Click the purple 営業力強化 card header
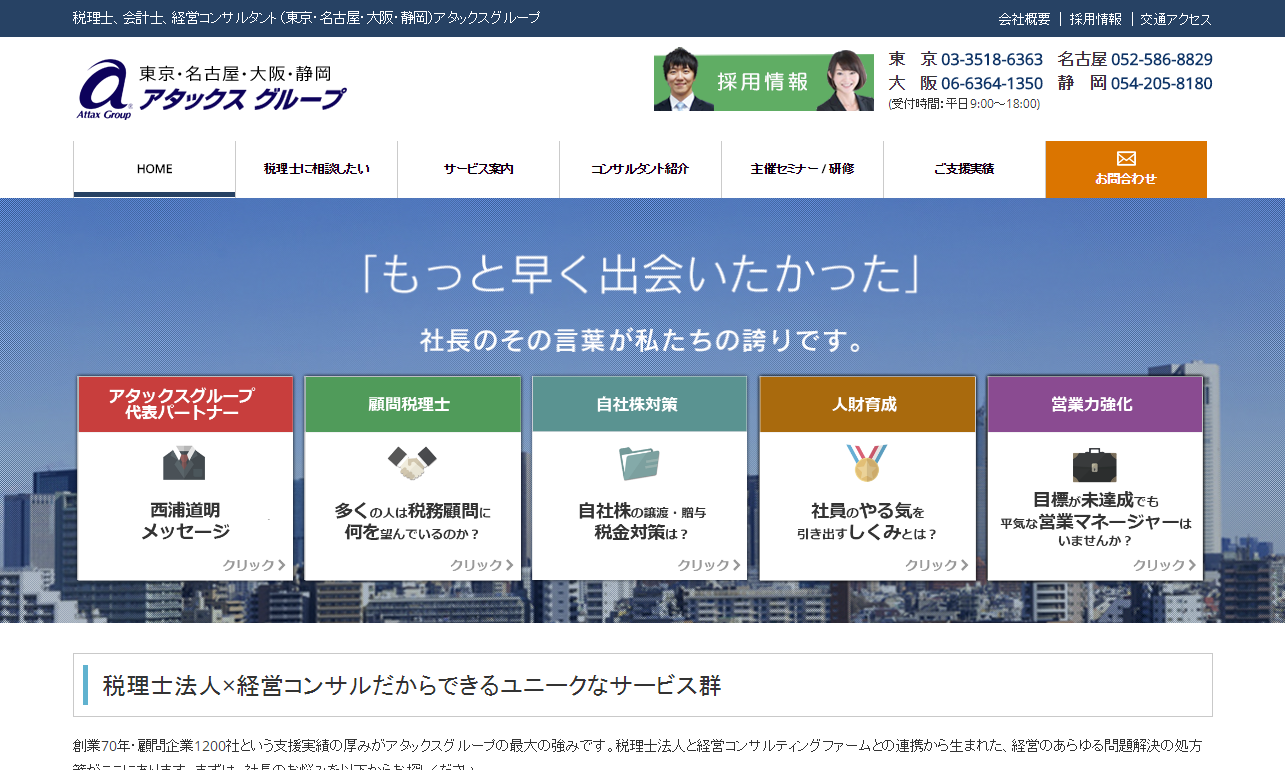 coord(1095,404)
